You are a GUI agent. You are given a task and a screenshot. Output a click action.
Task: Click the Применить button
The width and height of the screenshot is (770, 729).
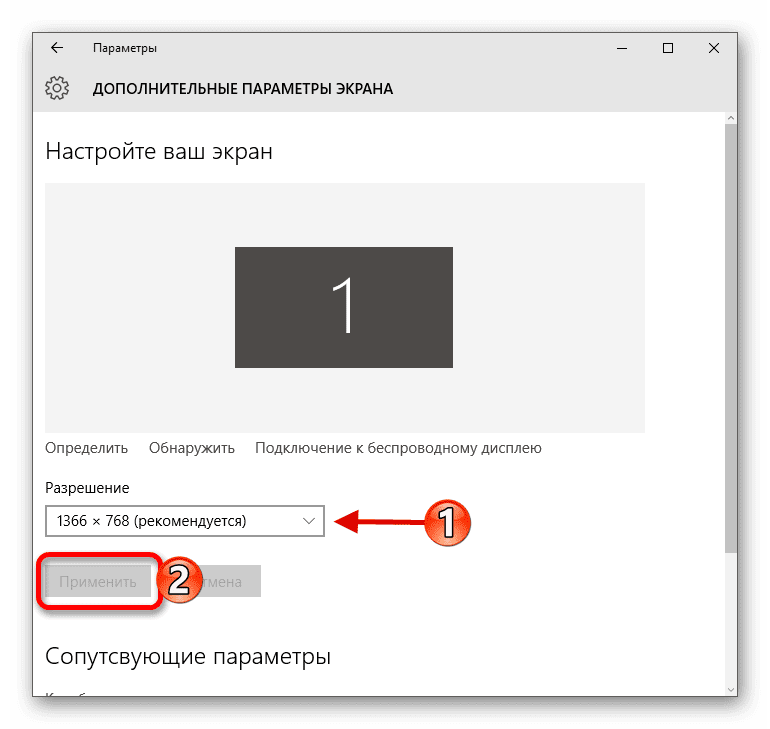98,581
